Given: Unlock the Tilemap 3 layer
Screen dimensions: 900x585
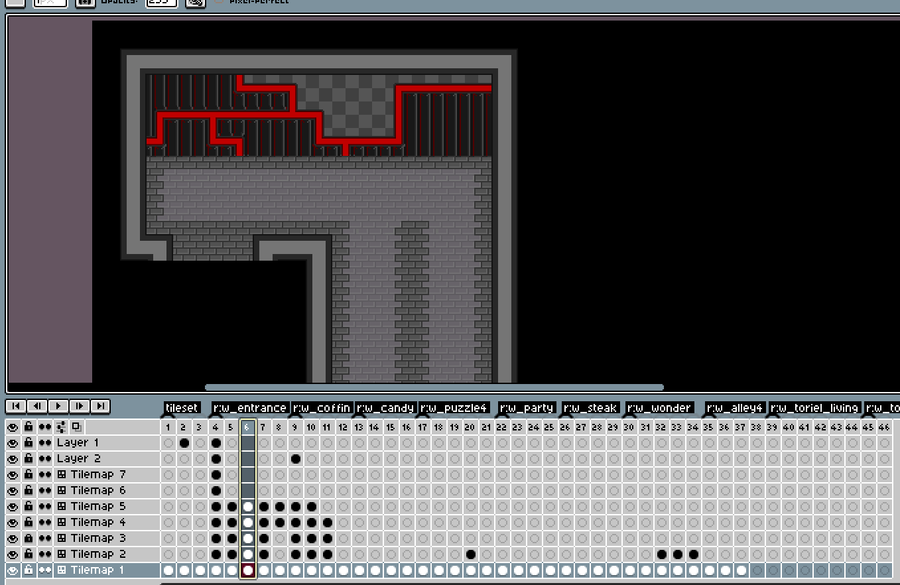Looking at the screenshot, I should pyautogui.click(x=28, y=538).
